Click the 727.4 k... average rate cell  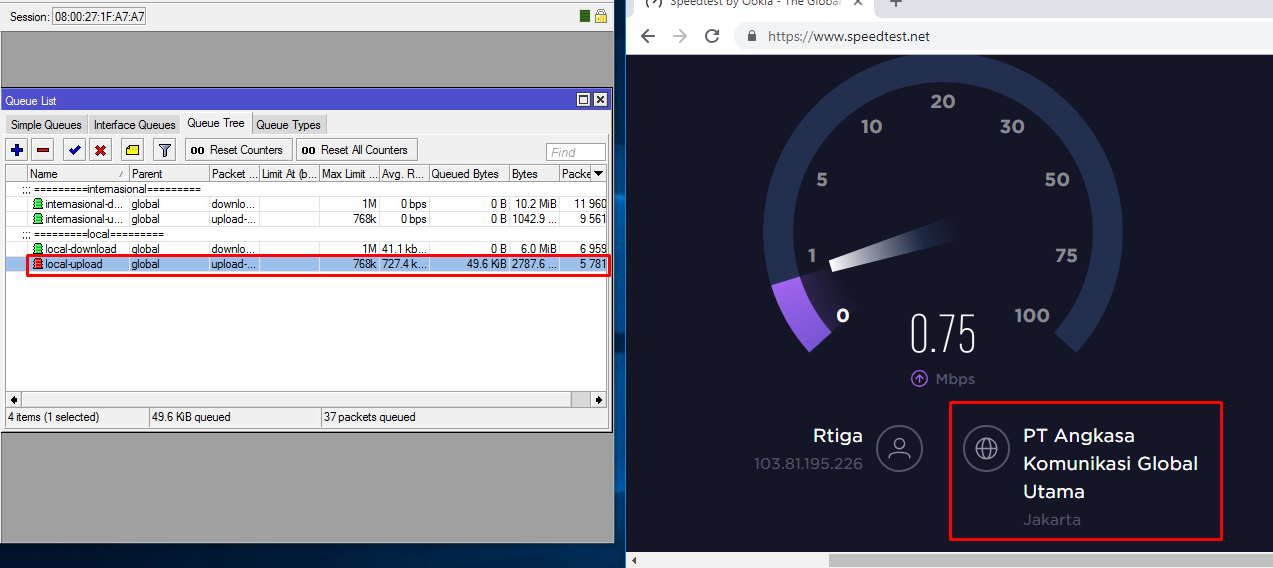pos(404,264)
